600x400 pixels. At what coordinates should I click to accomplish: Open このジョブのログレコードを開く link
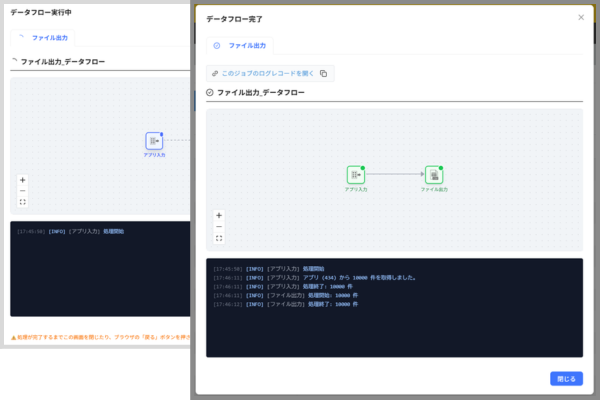click(x=268, y=73)
